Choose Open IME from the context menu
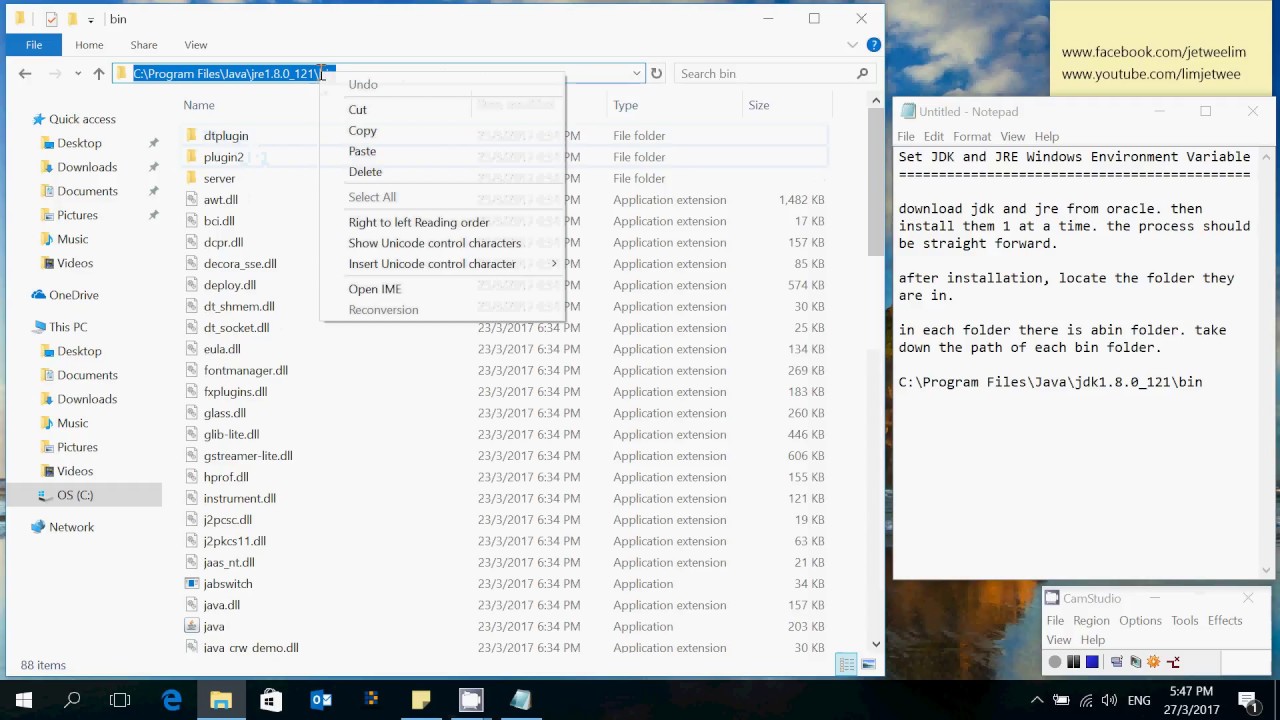Viewport: 1280px width, 720px height. coord(374,289)
